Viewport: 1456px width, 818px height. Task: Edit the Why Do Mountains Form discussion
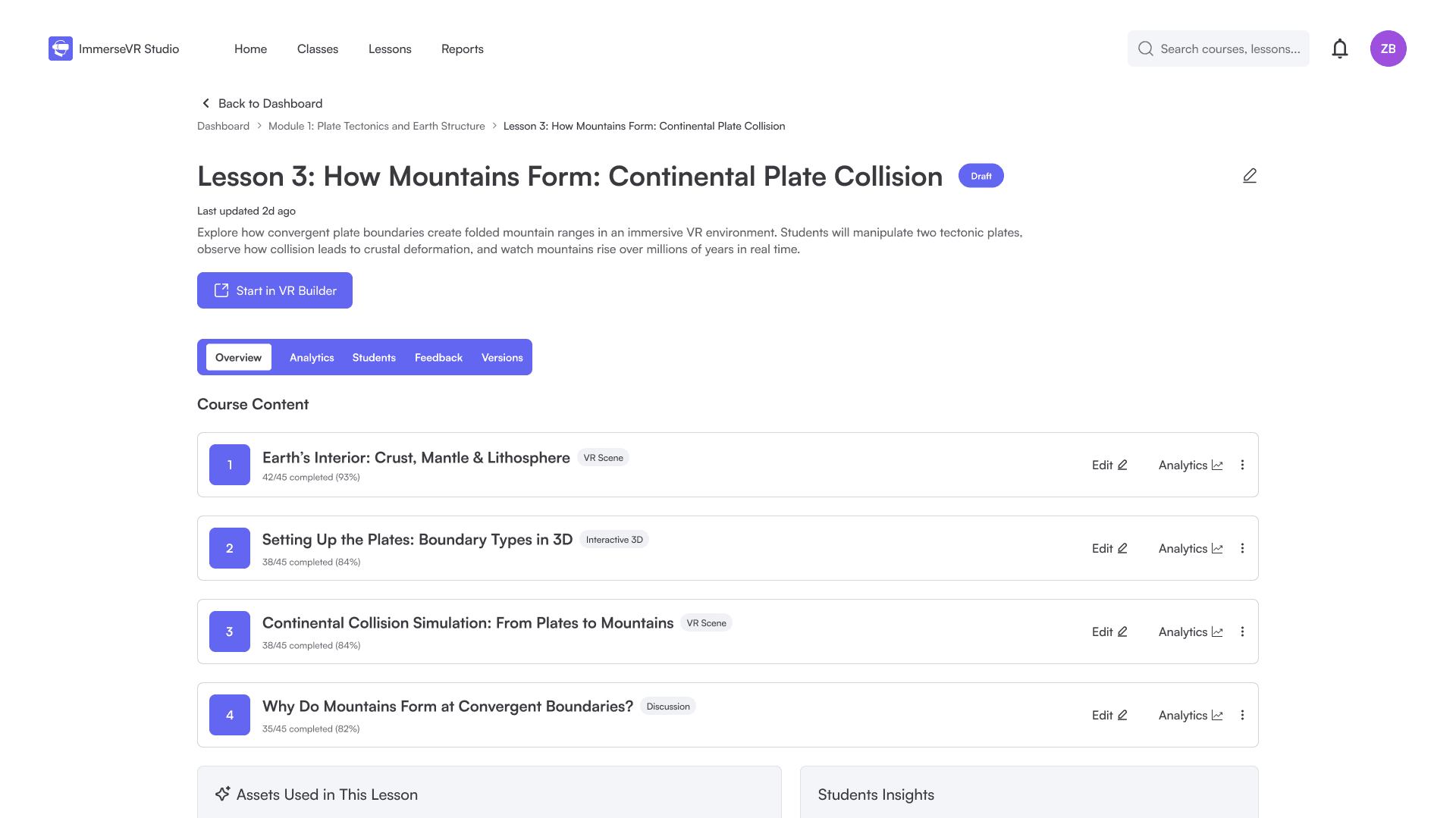[1109, 715]
